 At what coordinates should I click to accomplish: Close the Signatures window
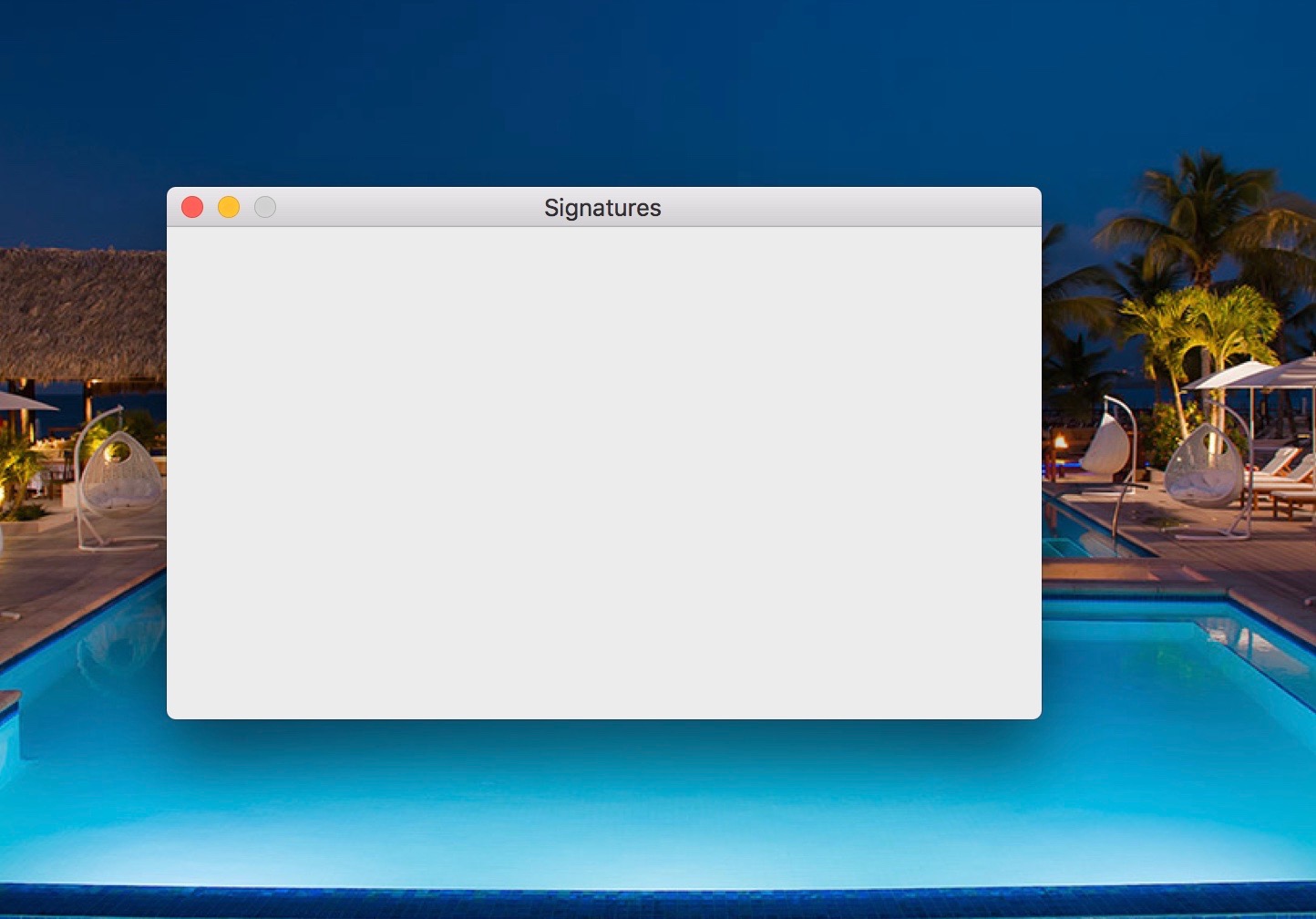(192, 208)
